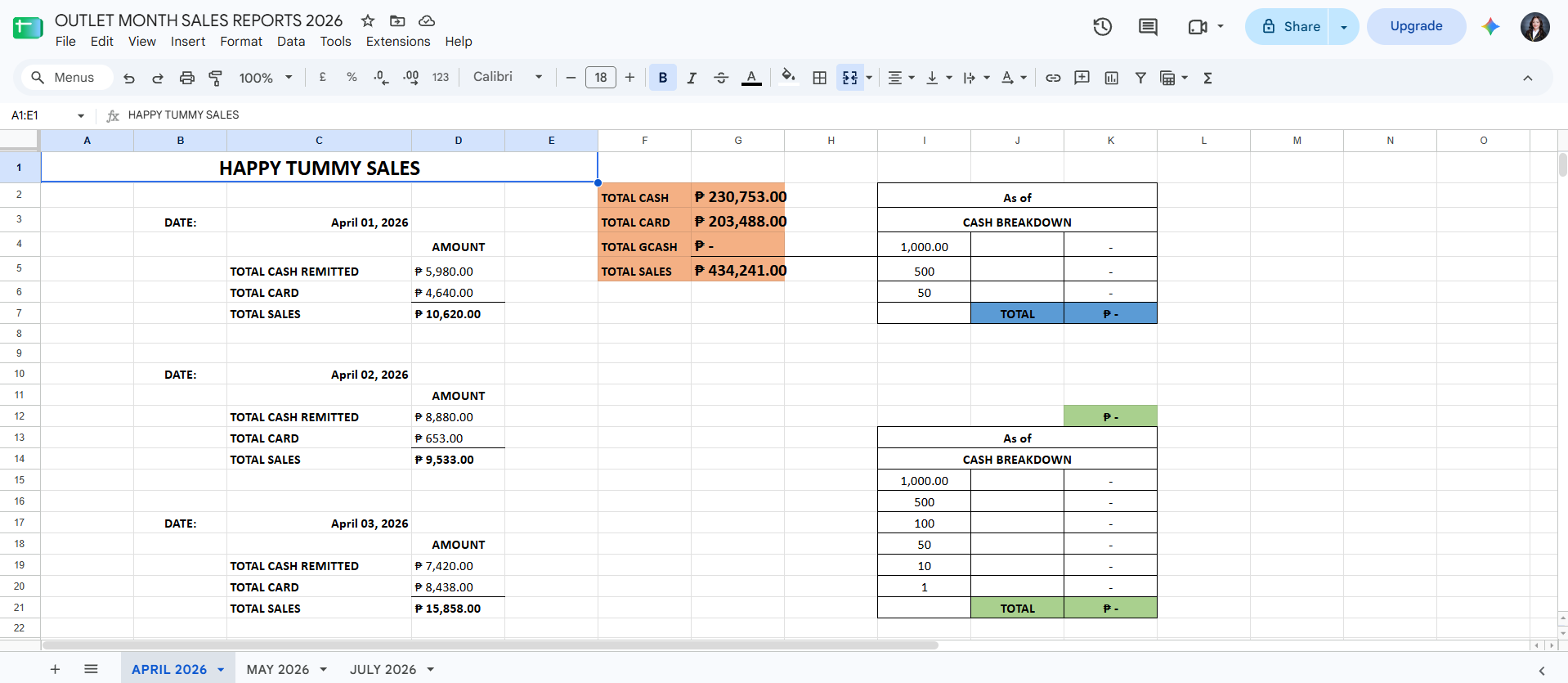This screenshot has width=1568, height=683.
Task: Open the Format menu
Action: click(241, 42)
